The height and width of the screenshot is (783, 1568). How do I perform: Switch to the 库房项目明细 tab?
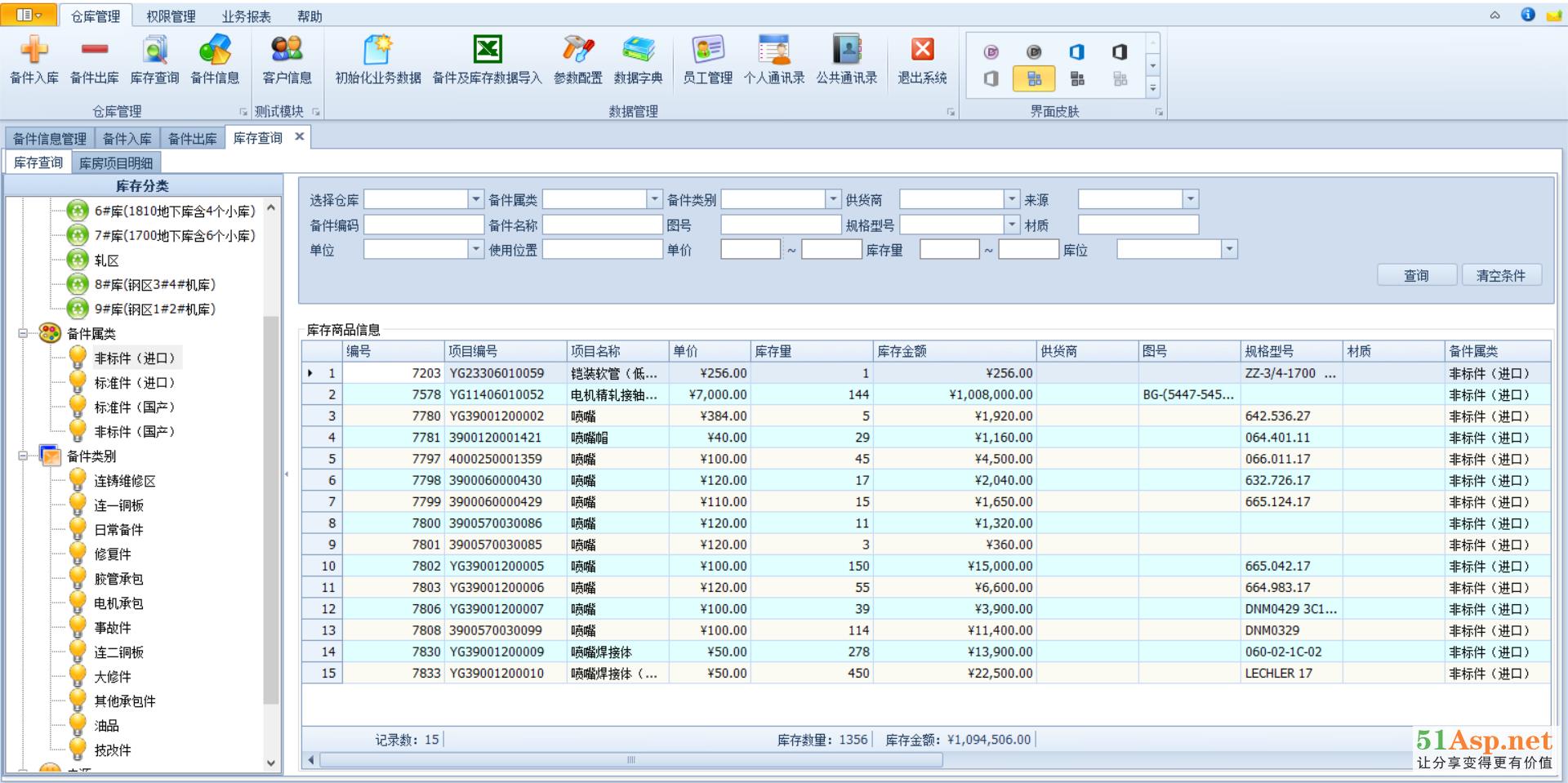pyautogui.click(x=116, y=162)
